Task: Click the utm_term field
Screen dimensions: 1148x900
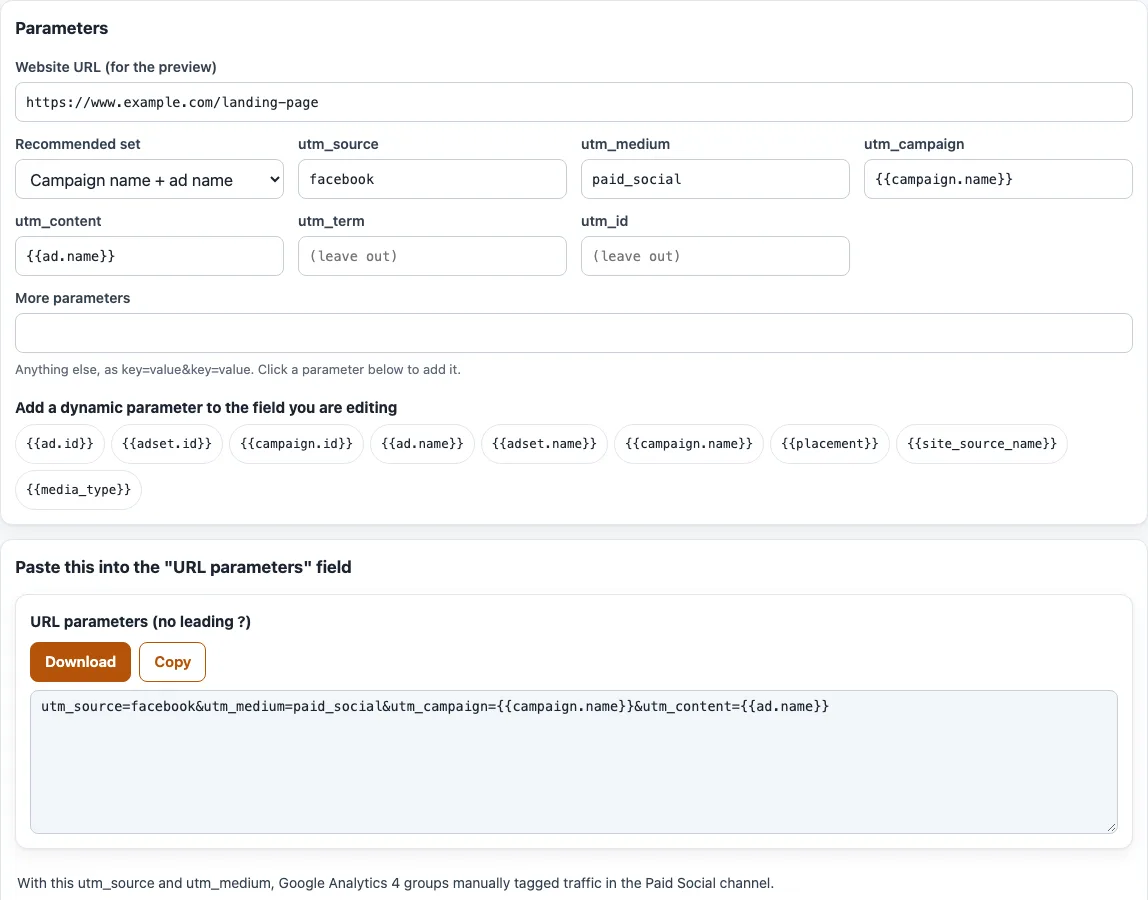Action: click(432, 256)
